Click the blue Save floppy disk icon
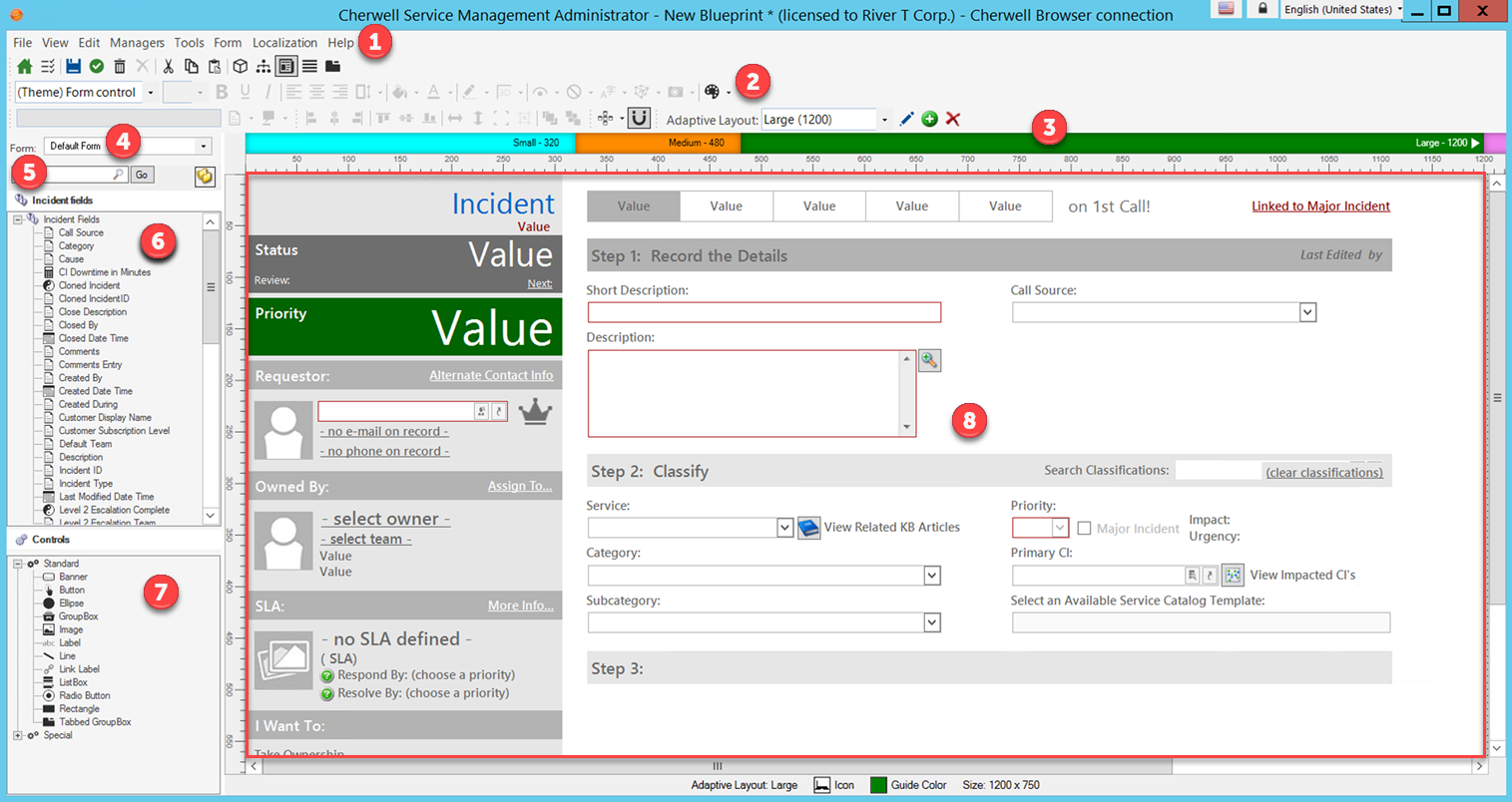This screenshot has height=802, width=1512. [73, 67]
